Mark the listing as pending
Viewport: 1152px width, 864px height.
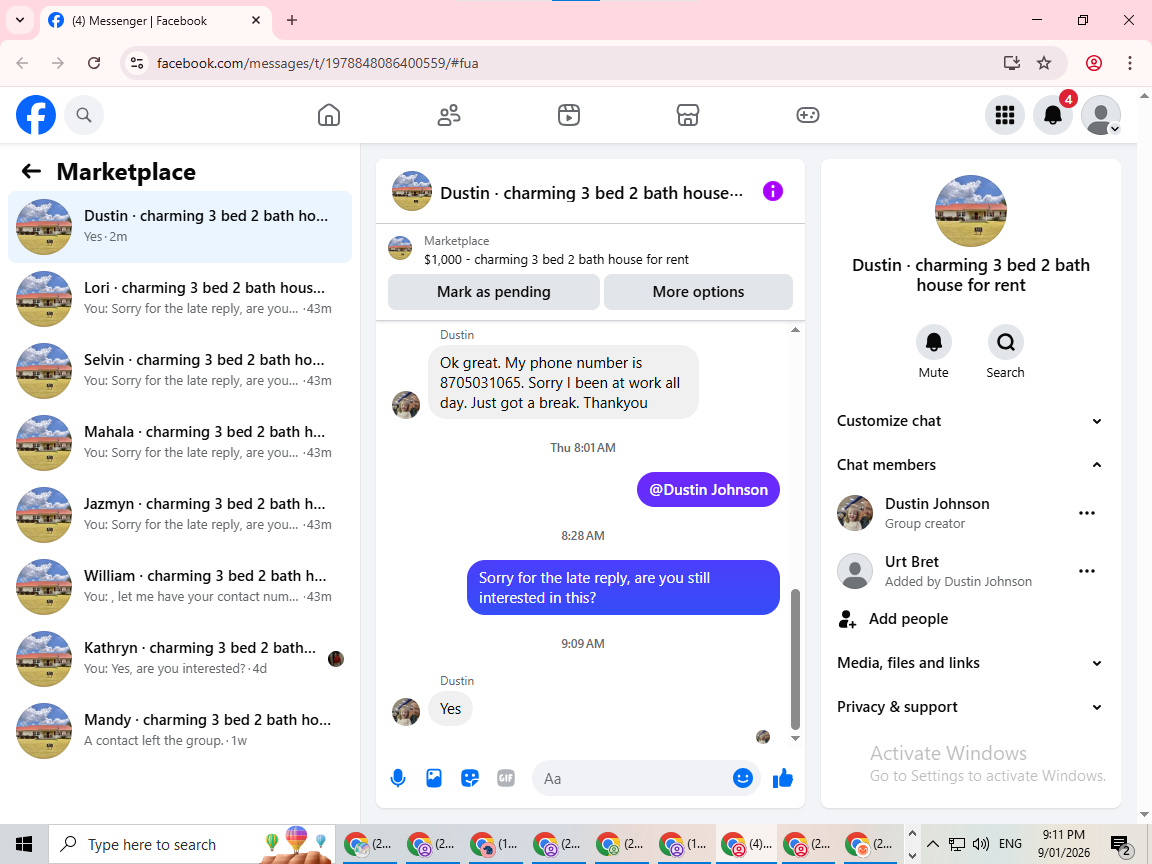[x=494, y=292]
